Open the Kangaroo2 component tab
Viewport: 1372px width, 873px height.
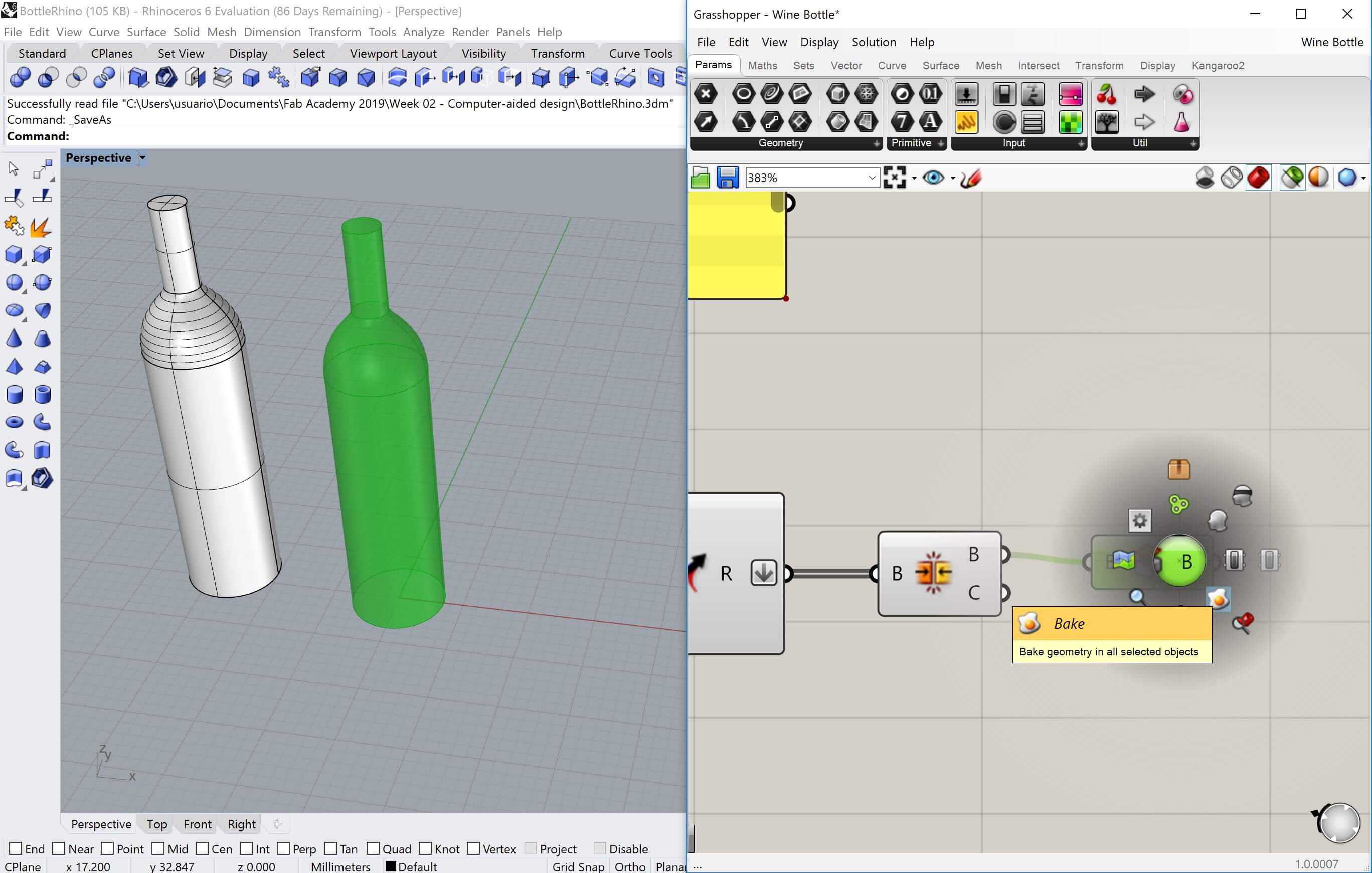(1218, 66)
